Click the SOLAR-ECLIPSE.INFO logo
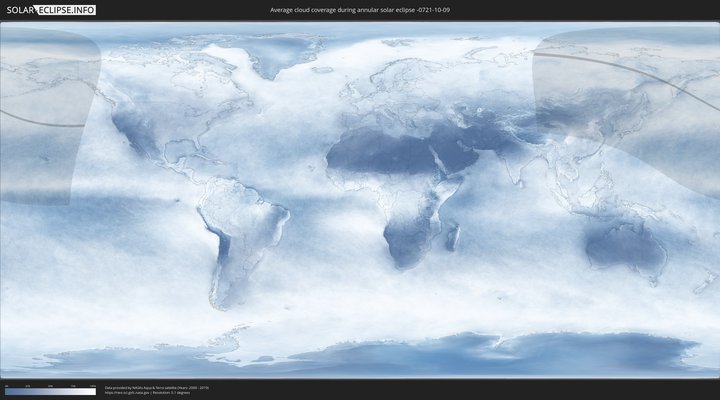The width and height of the screenshot is (720, 400). pos(51,10)
